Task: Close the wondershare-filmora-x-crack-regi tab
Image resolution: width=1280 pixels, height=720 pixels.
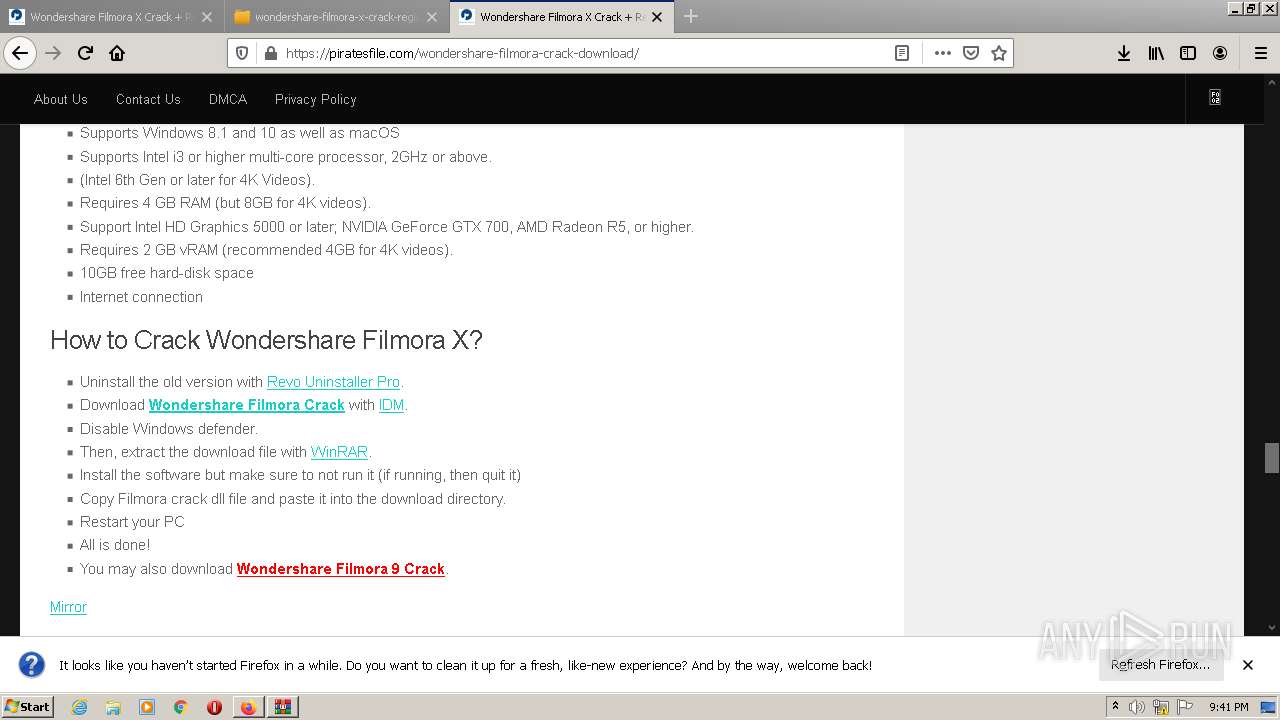Action: (432, 17)
